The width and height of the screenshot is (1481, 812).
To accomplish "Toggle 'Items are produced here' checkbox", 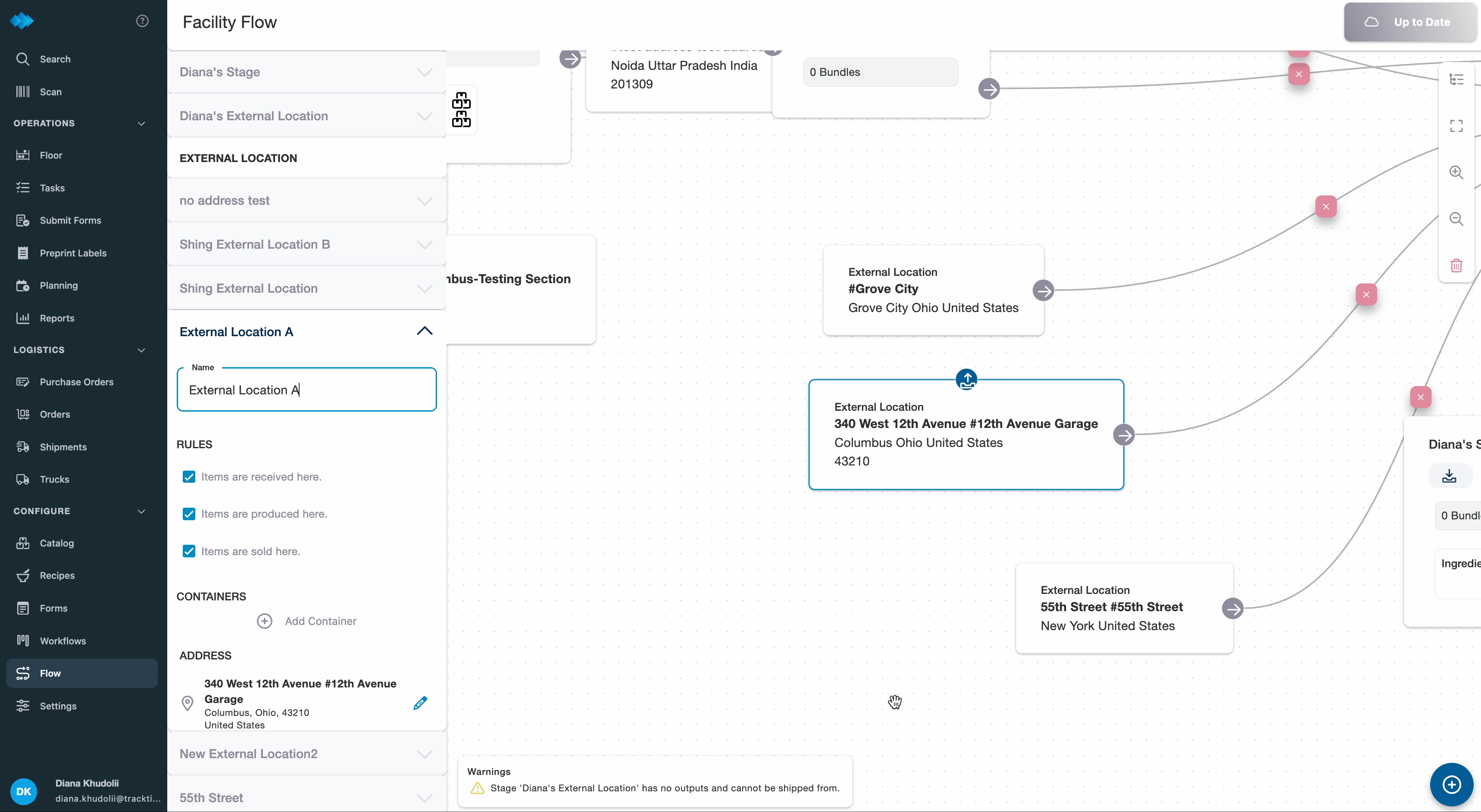I will click(189, 514).
